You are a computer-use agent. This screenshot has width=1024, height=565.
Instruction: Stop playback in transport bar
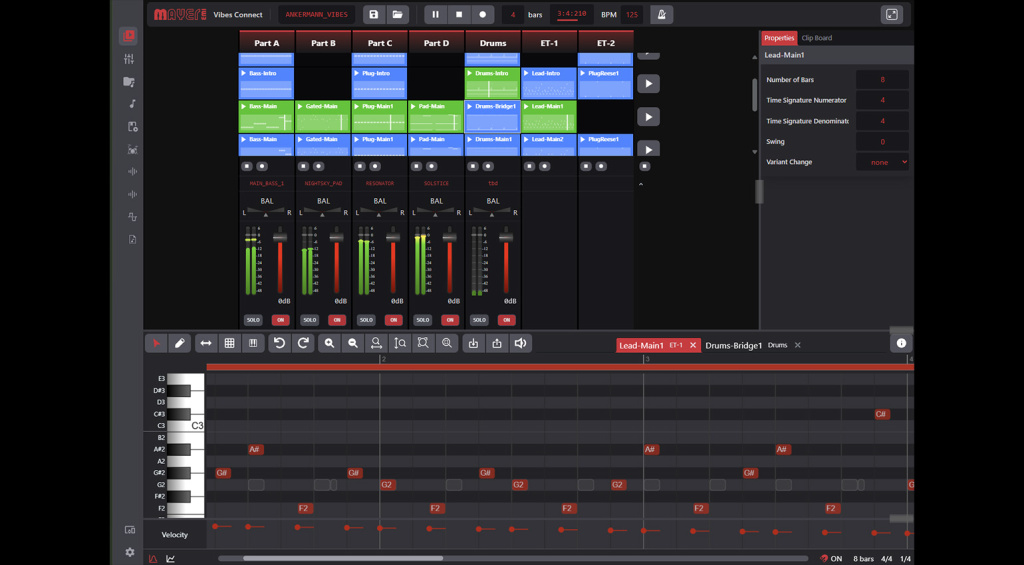point(459,14)
